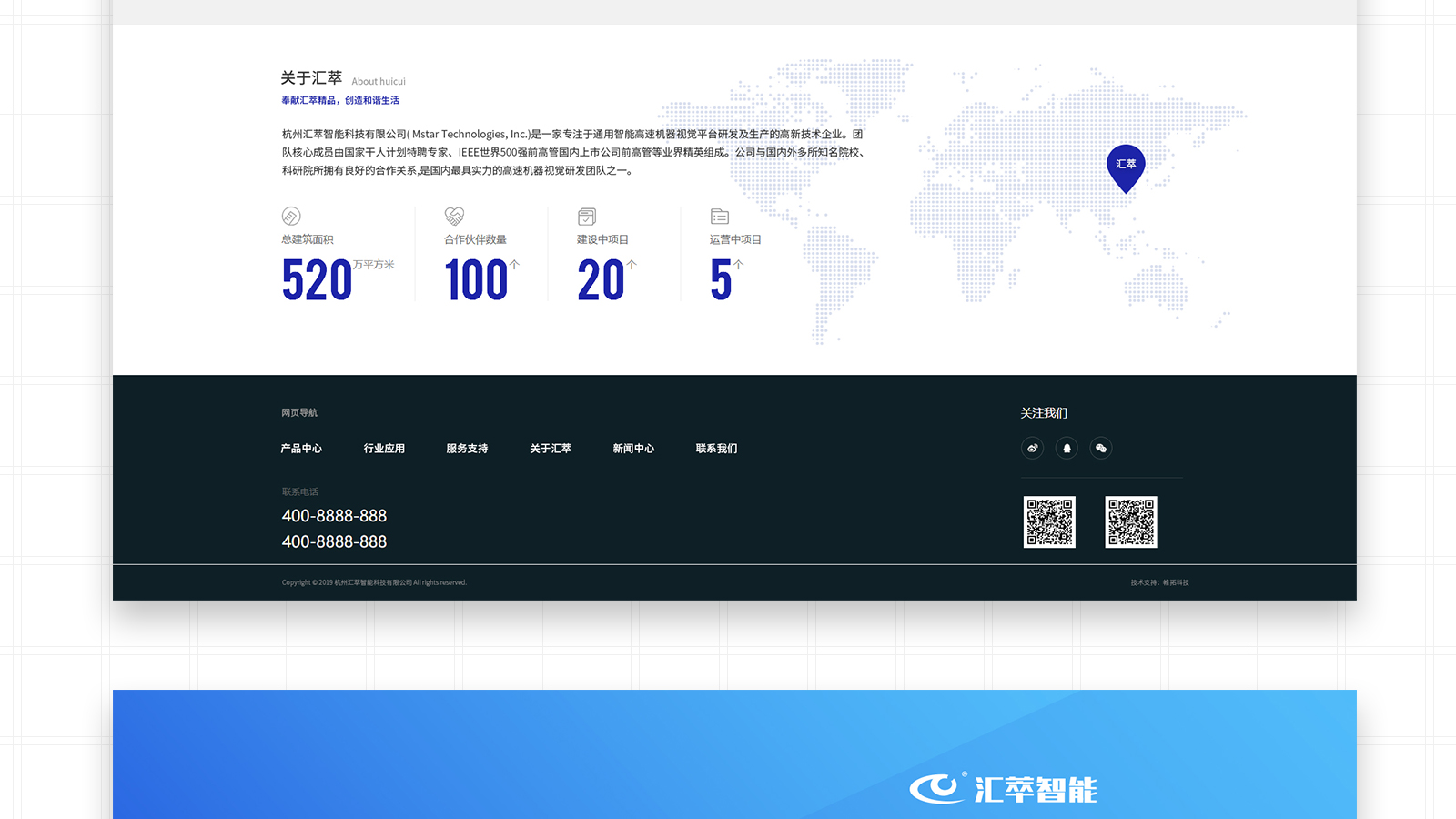The image size is (1456, 819).
Task: Open 产品中心 in the footer navigation
Action: coord(301,449)
